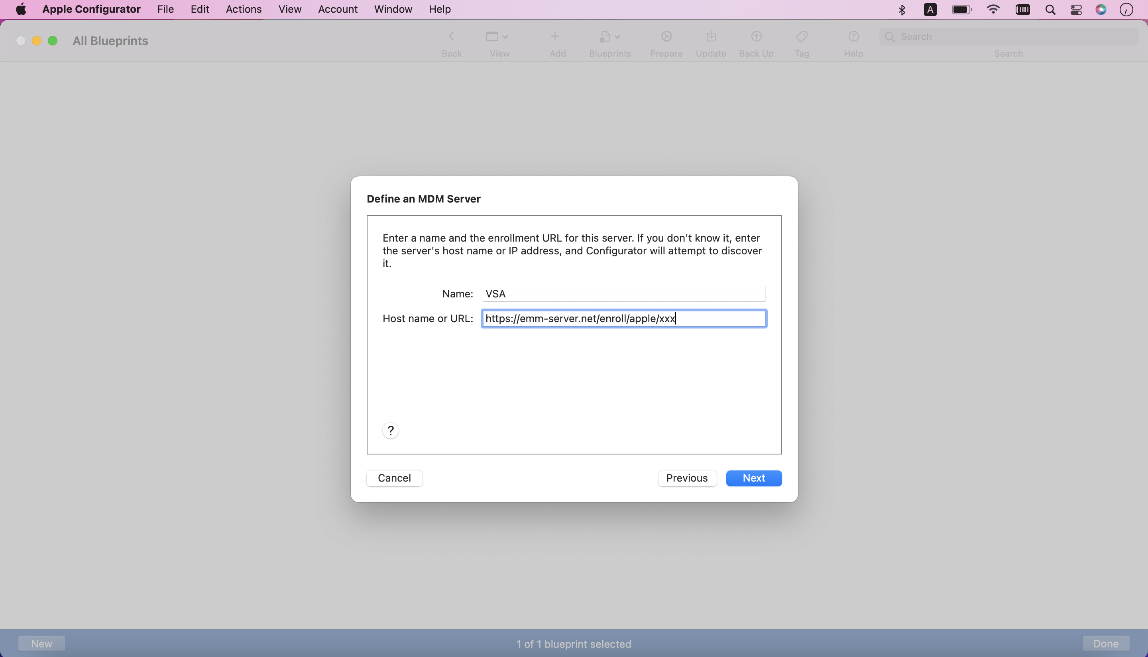Click the Tag toolbar icon
The height and width of the screenshot is (657, 1148).
click(802, 37)
